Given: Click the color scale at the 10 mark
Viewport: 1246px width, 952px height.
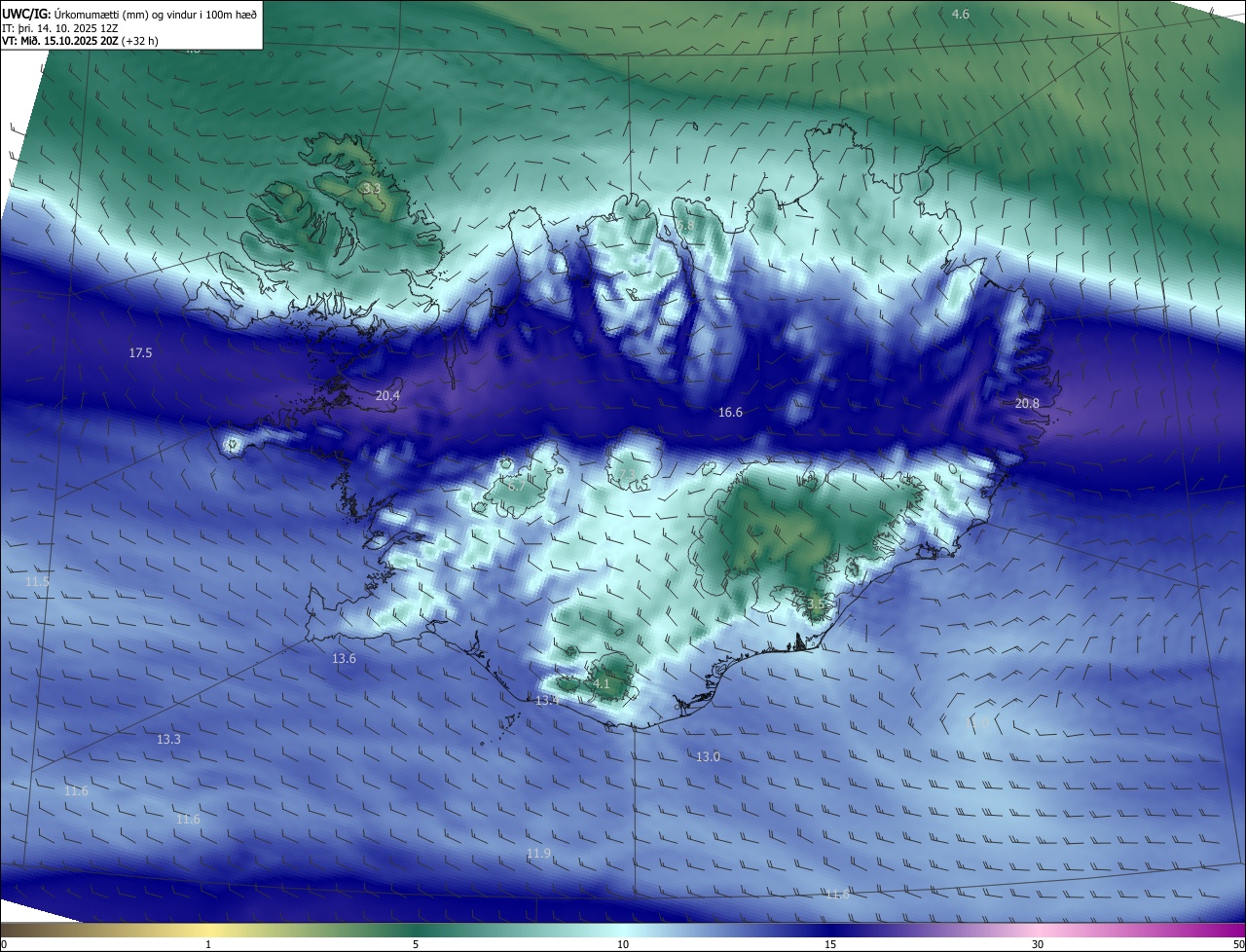Looking at the screenshot, I should (623, 944).
